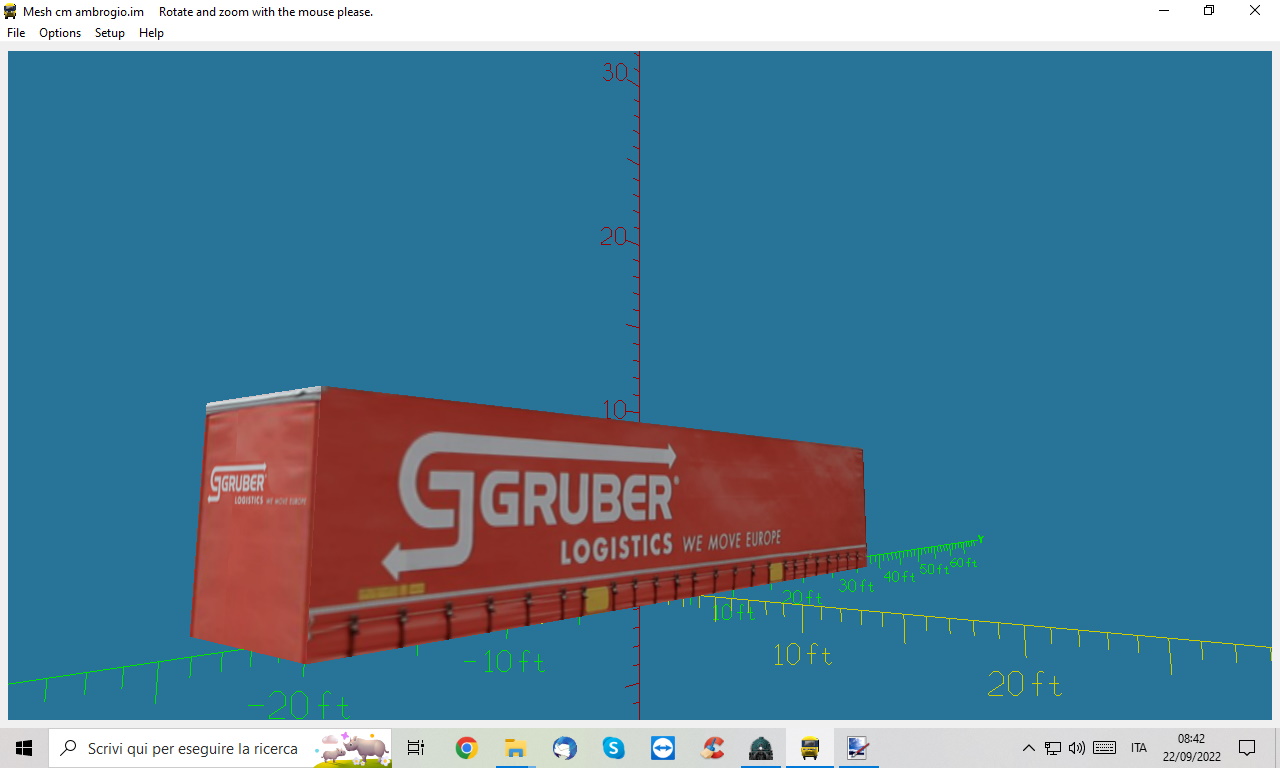Open TeamViewer from the taskbar
This screenshot has height=768, width=1280.
click(662, 748)
